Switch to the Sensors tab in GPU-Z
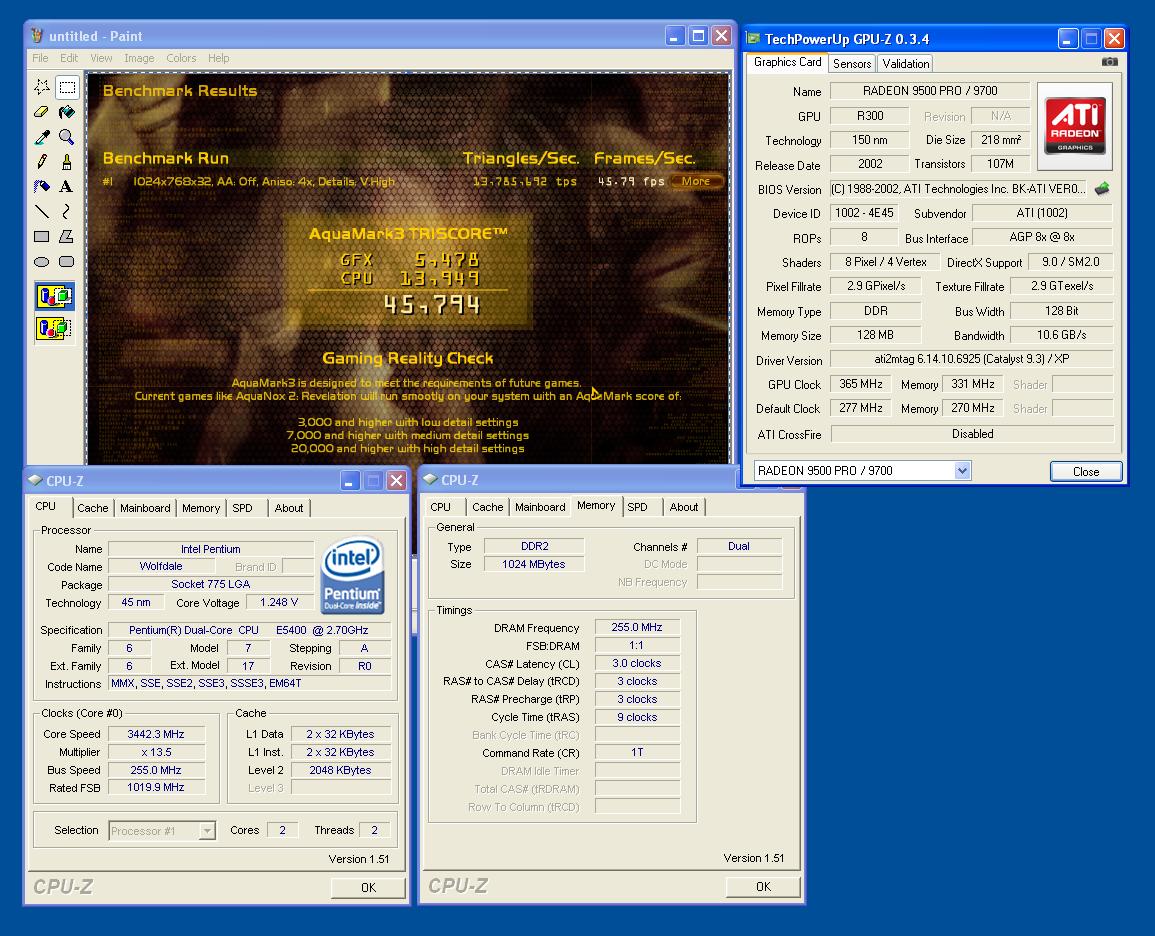Screen dimensions: 1155x936 coord(852,64)
